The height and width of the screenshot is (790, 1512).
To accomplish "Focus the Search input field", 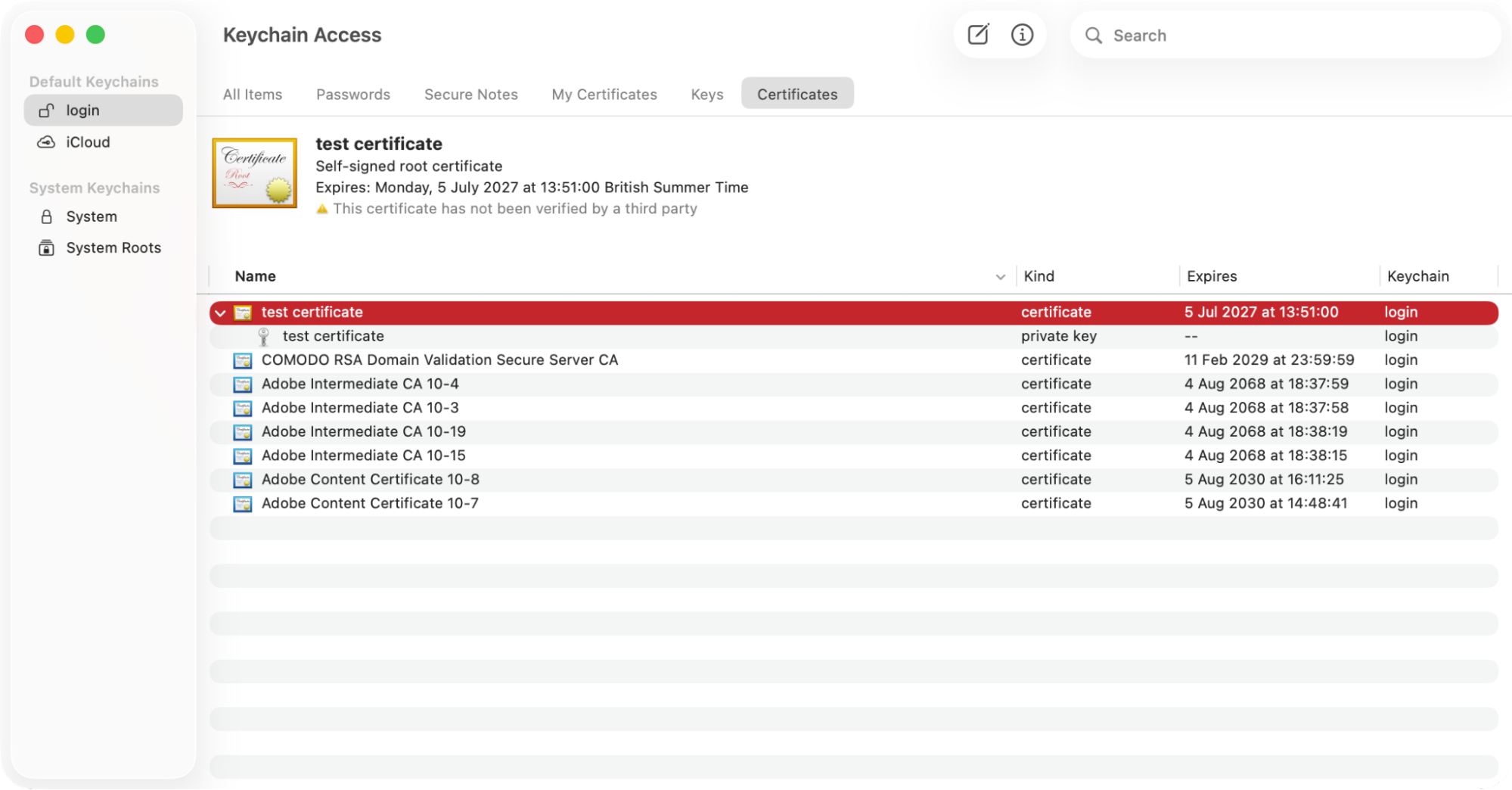I will pos(1286,36).
